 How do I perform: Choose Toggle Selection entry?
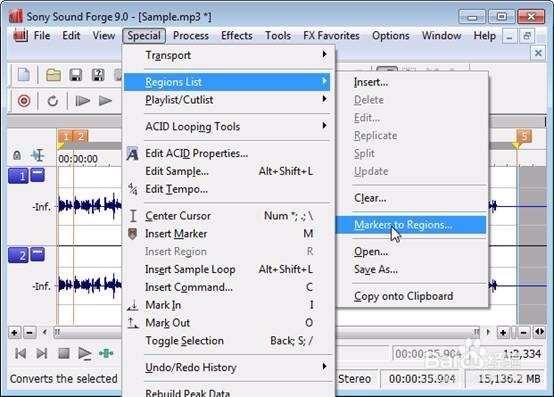227,341
